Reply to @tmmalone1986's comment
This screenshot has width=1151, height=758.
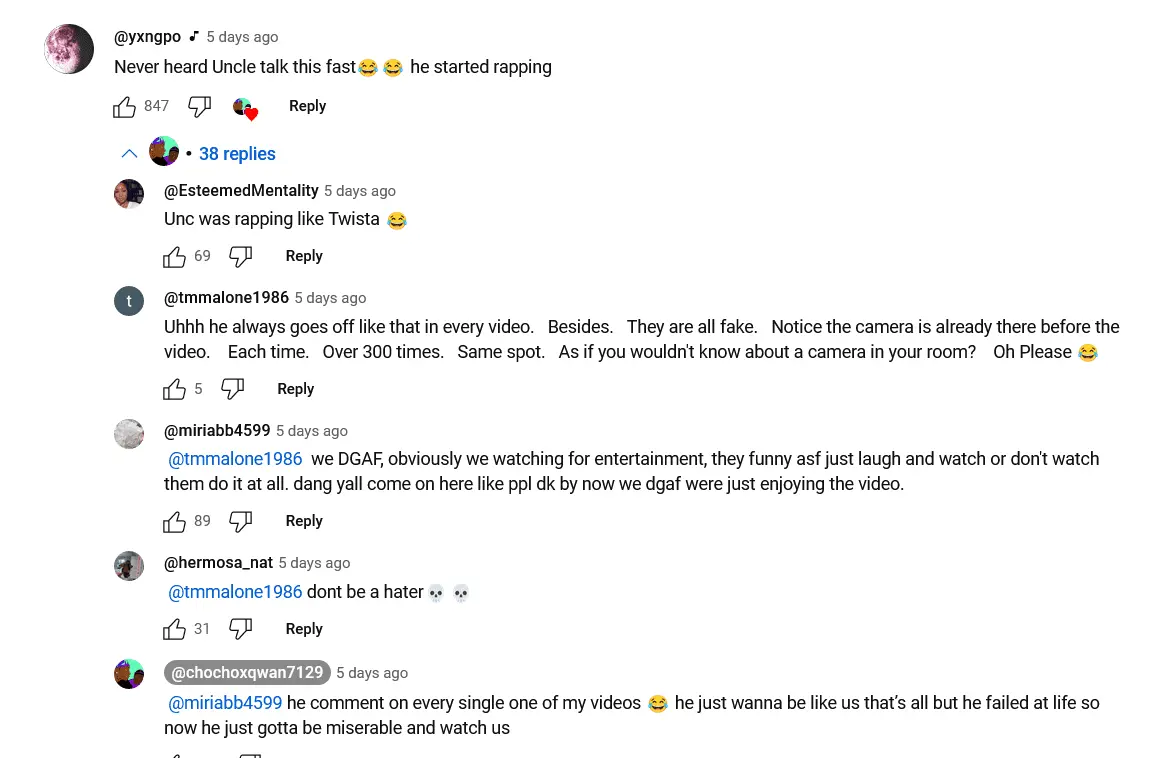coord(295,389)
